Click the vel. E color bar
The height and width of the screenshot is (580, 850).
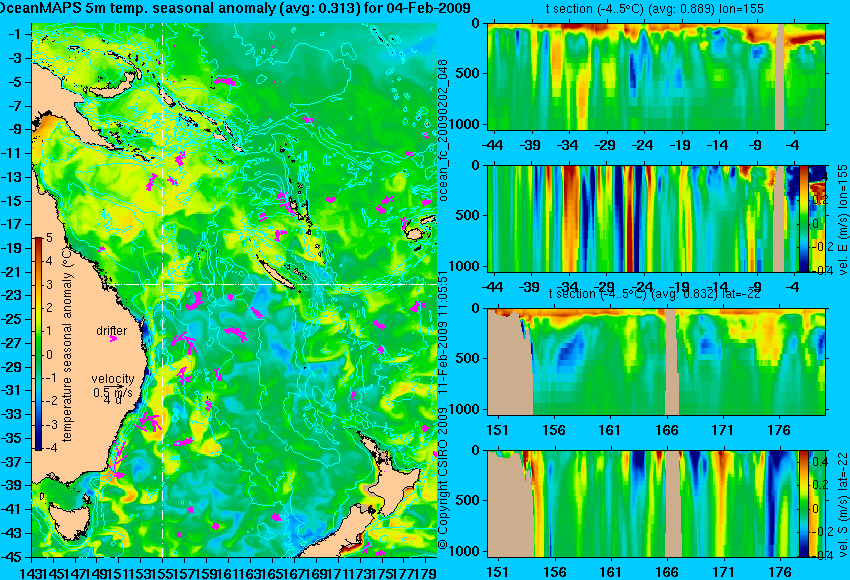tap(804, 218)
